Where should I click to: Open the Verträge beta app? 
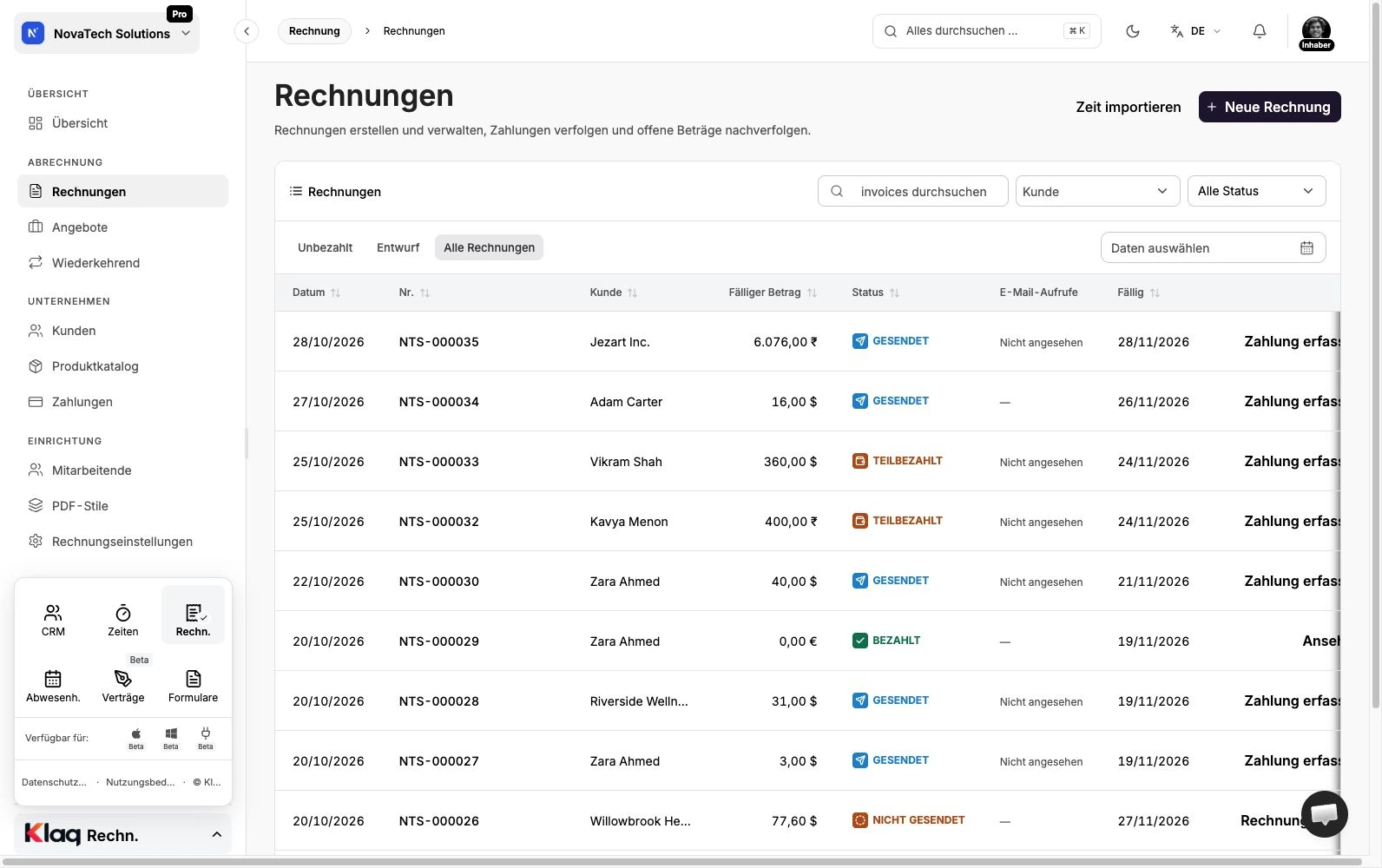click(123, 686)
